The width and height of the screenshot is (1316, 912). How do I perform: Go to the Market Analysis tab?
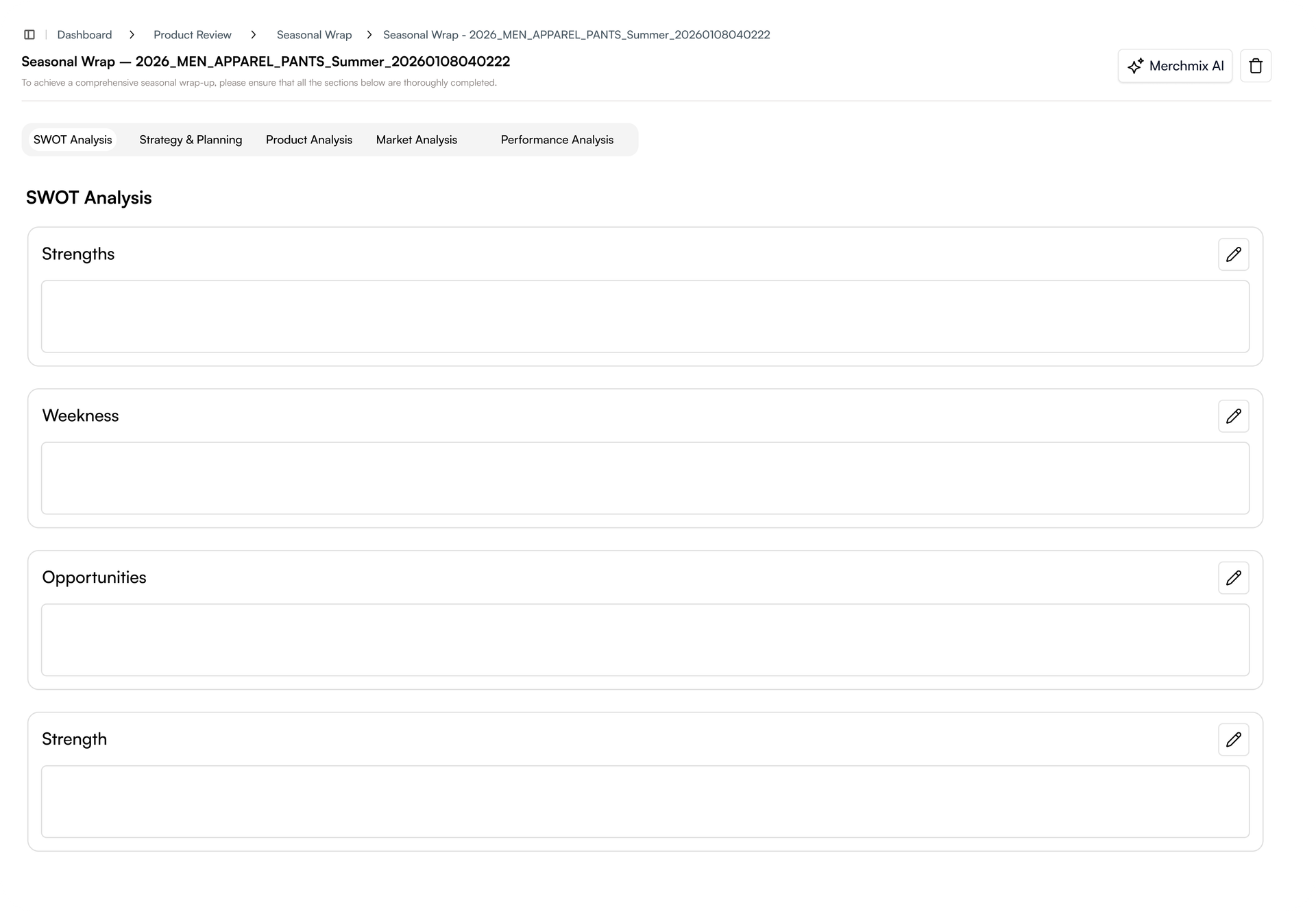coord(417,140)
